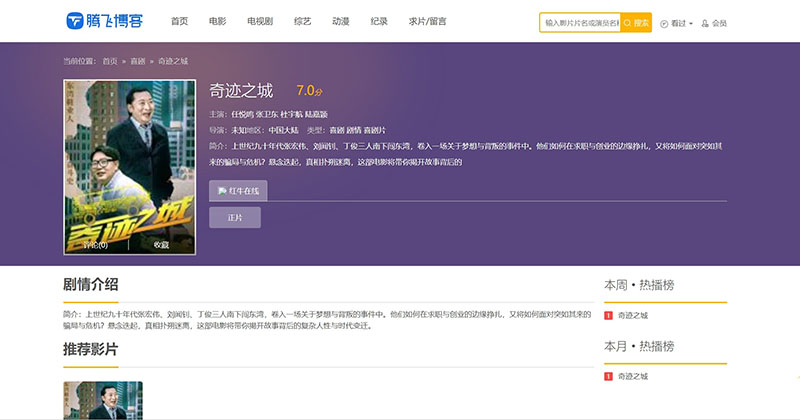This screenshot has width=800, height=420.
Task: Select the 红牛在线 source tab
Action: (x=238, y=191)
